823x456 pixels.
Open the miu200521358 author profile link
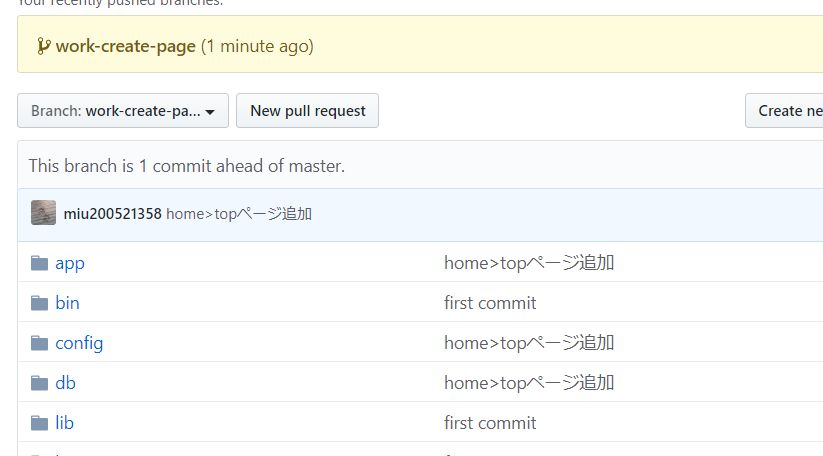click(x=112, y=214)
